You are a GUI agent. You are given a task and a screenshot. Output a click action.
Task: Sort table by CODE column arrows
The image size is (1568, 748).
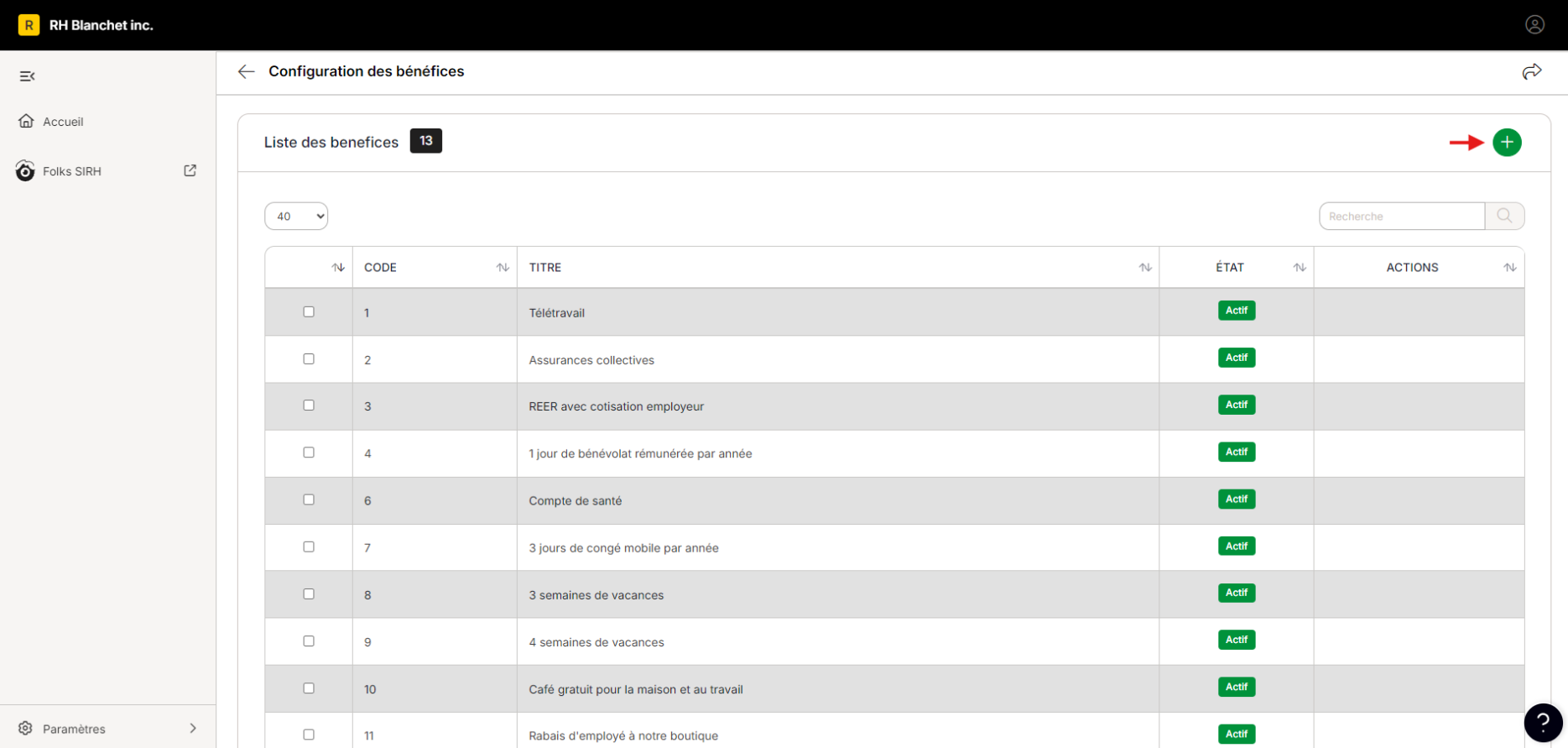[503, 267]
